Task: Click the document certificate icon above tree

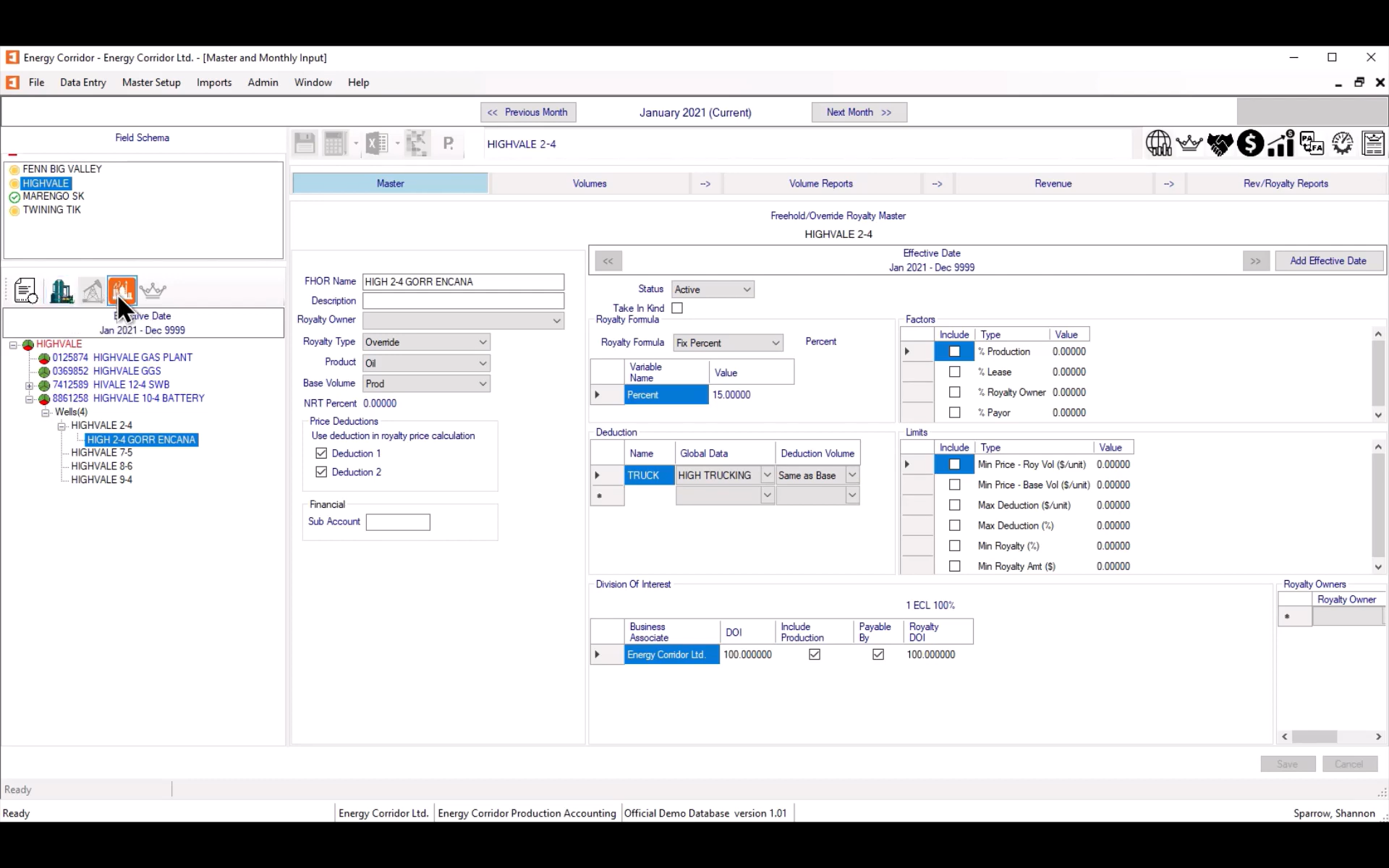Action: 25,291
